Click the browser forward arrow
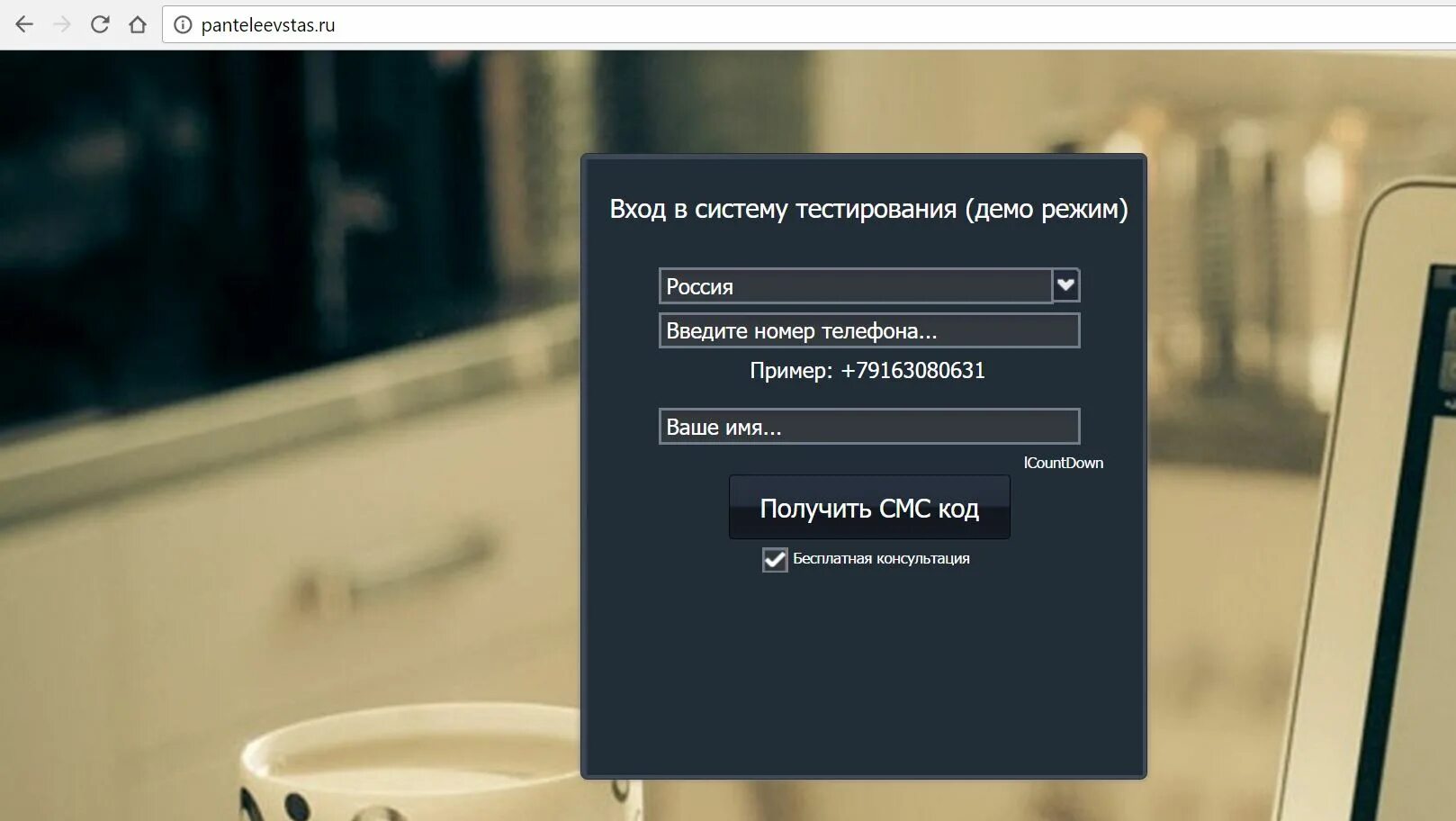The image size is (1456, 821). [62, 24]
